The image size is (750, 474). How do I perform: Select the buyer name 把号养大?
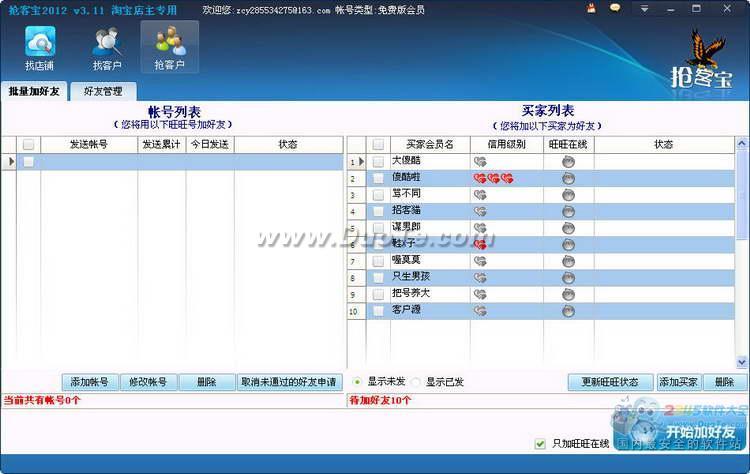411,293
